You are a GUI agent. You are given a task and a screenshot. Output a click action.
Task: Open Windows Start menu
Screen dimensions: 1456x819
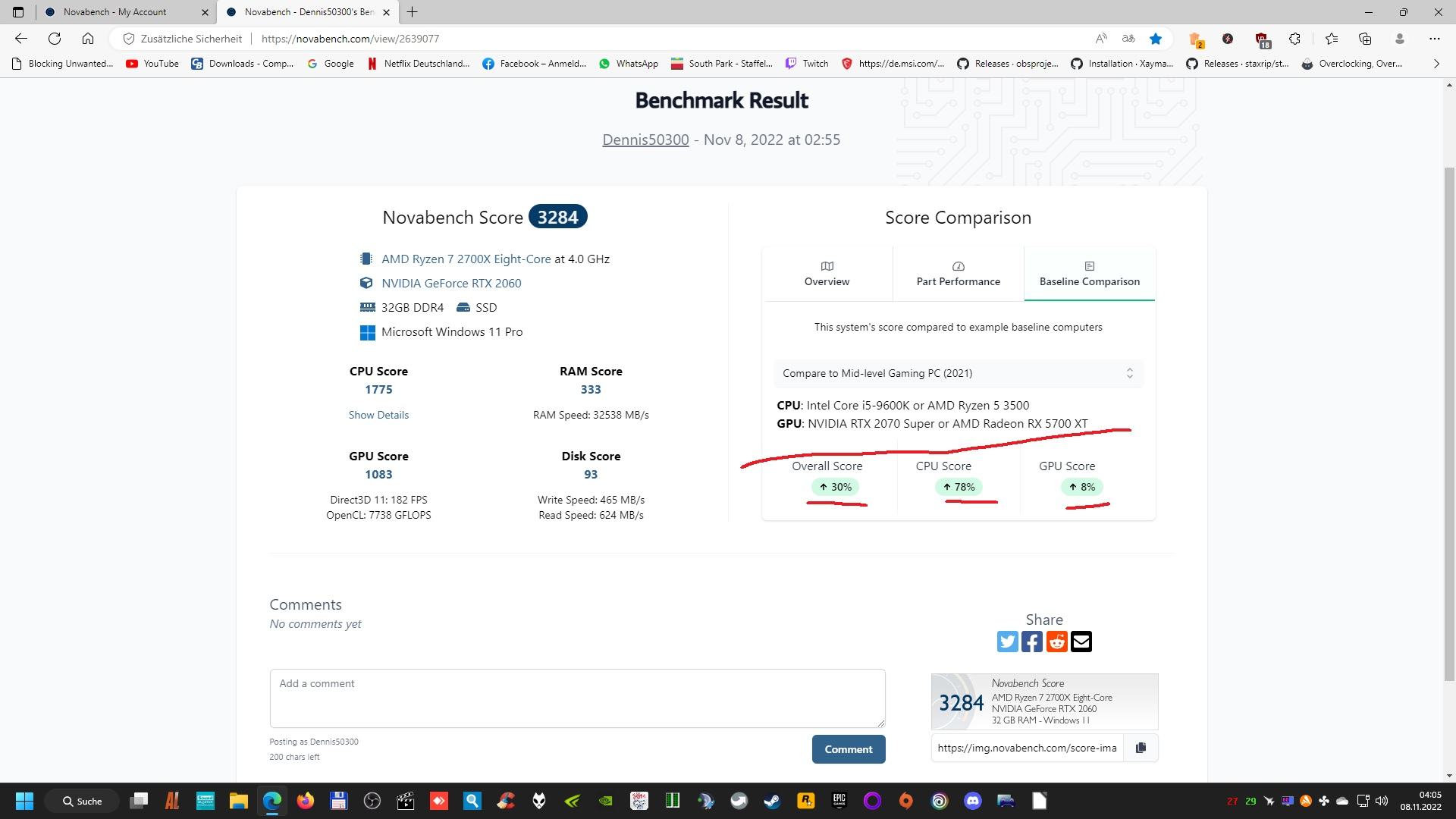pyautogui.click(x=24, y=801)
